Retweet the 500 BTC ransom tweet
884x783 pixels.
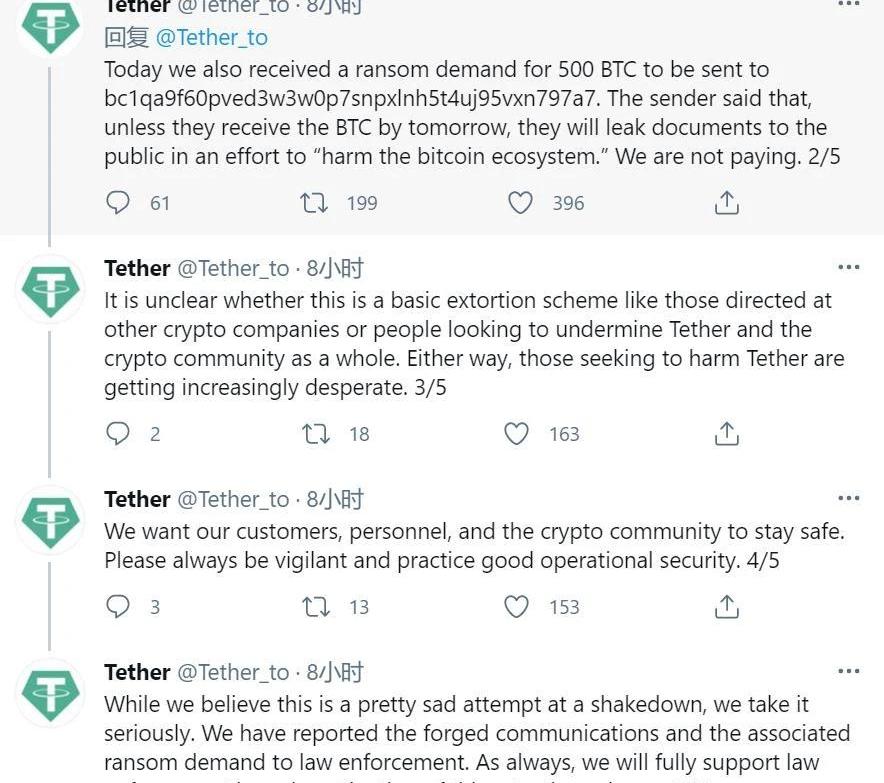pos(314,203)
